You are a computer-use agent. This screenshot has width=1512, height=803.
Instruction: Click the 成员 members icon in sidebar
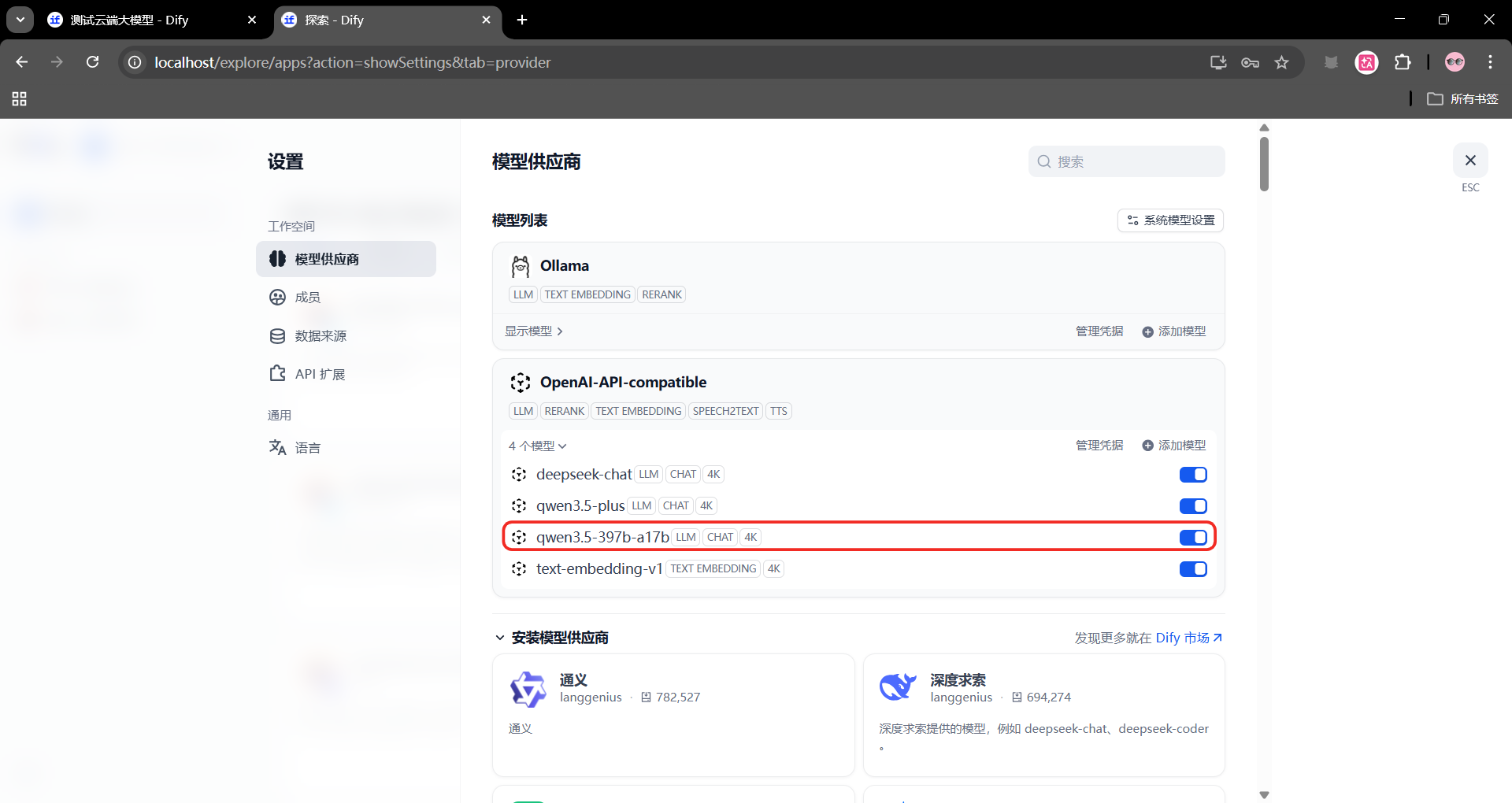coord(277,298)
